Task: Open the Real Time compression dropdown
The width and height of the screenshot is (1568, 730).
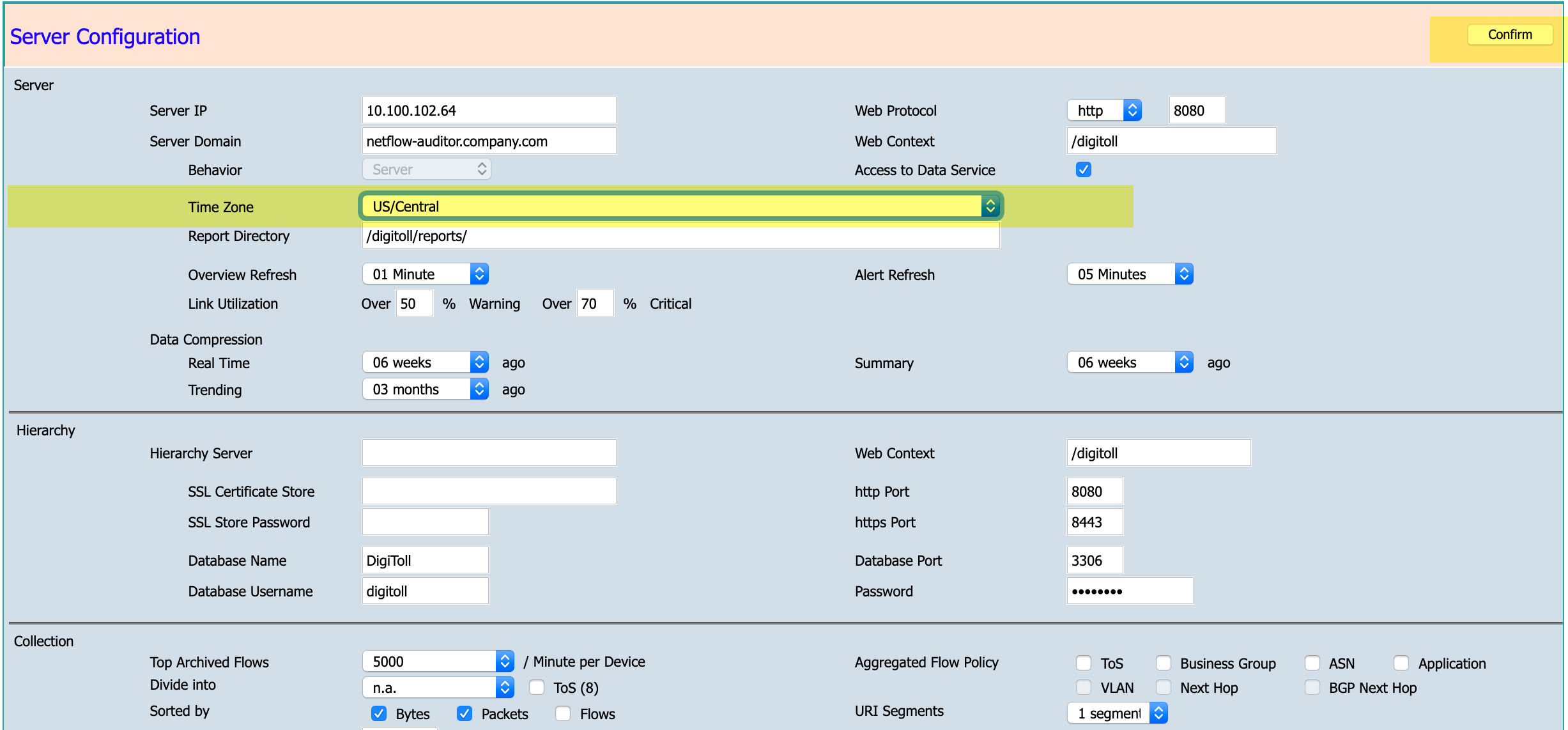Action: point(426,362)
